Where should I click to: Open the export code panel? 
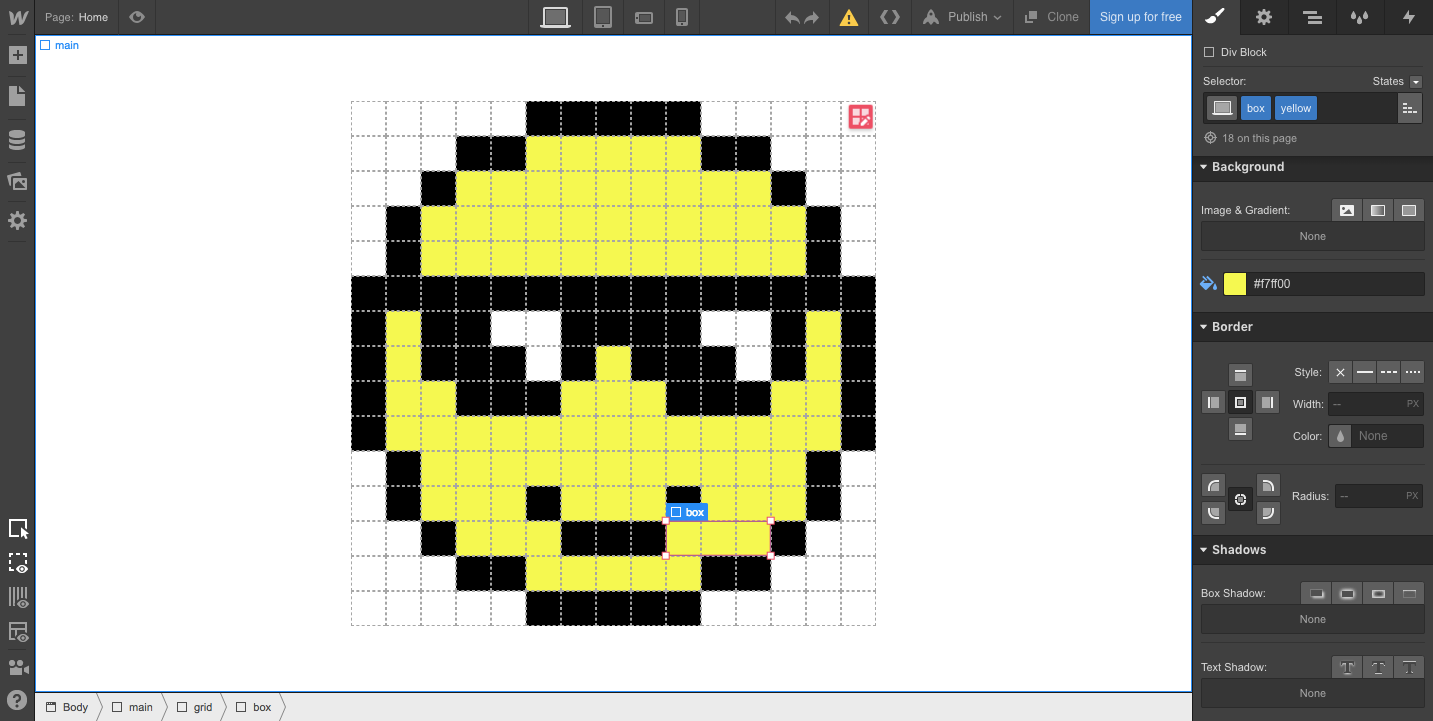(x=889, y=17)
